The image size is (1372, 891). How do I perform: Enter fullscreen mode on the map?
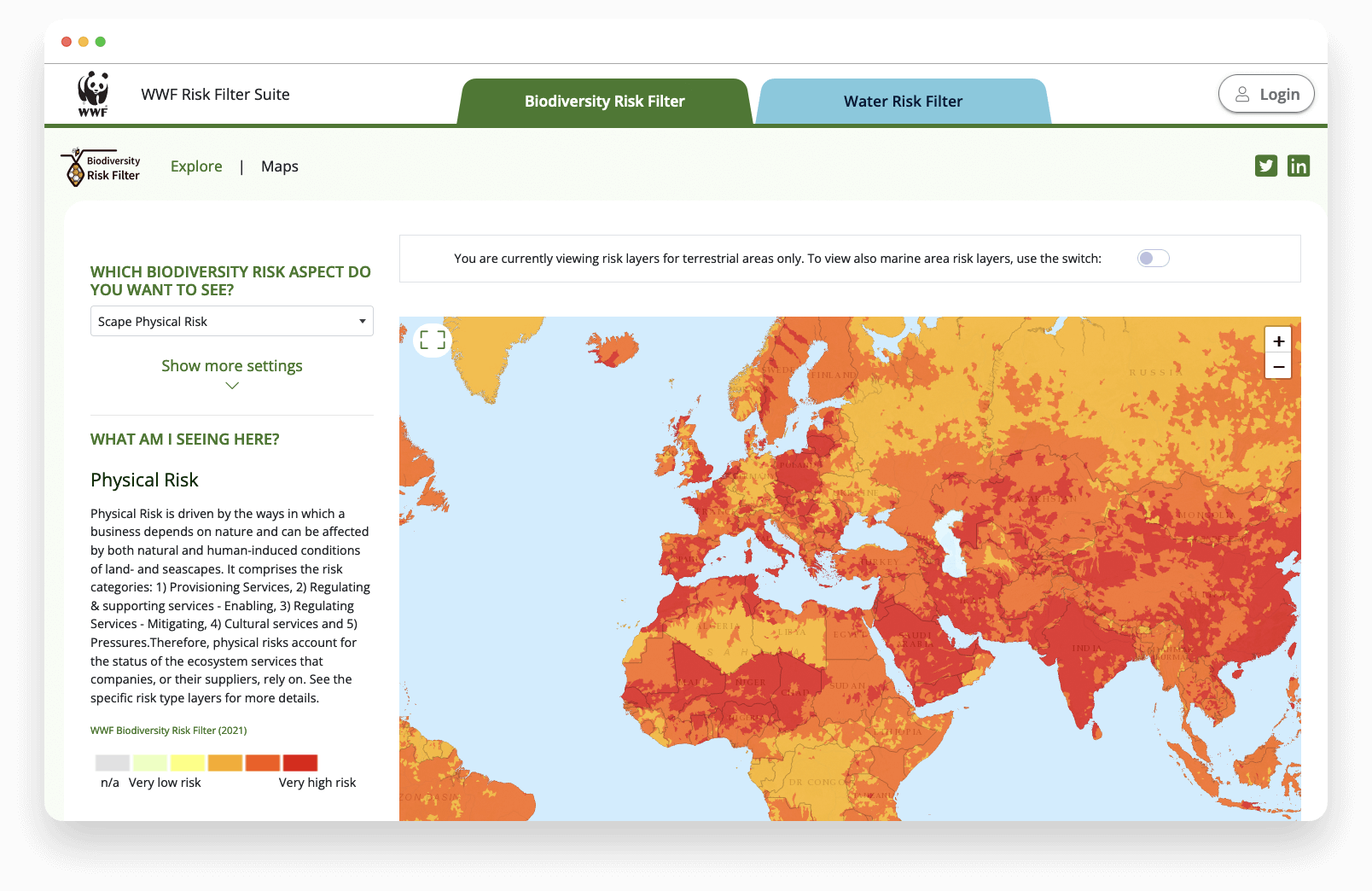coord(433,340)
